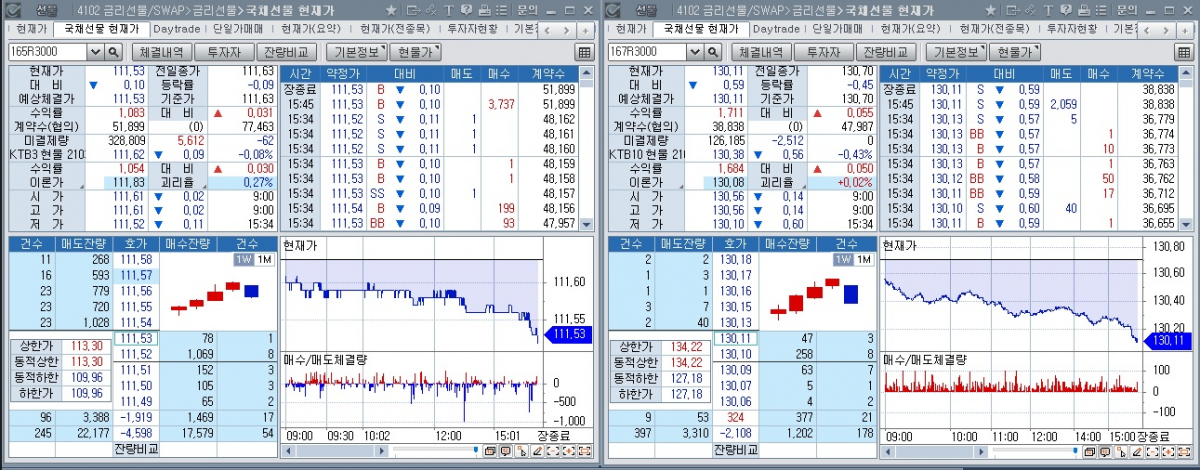The image size is (1200, 470).
Task: Open 단일가매매 tab in left window
Action: (x=239, y=30)
